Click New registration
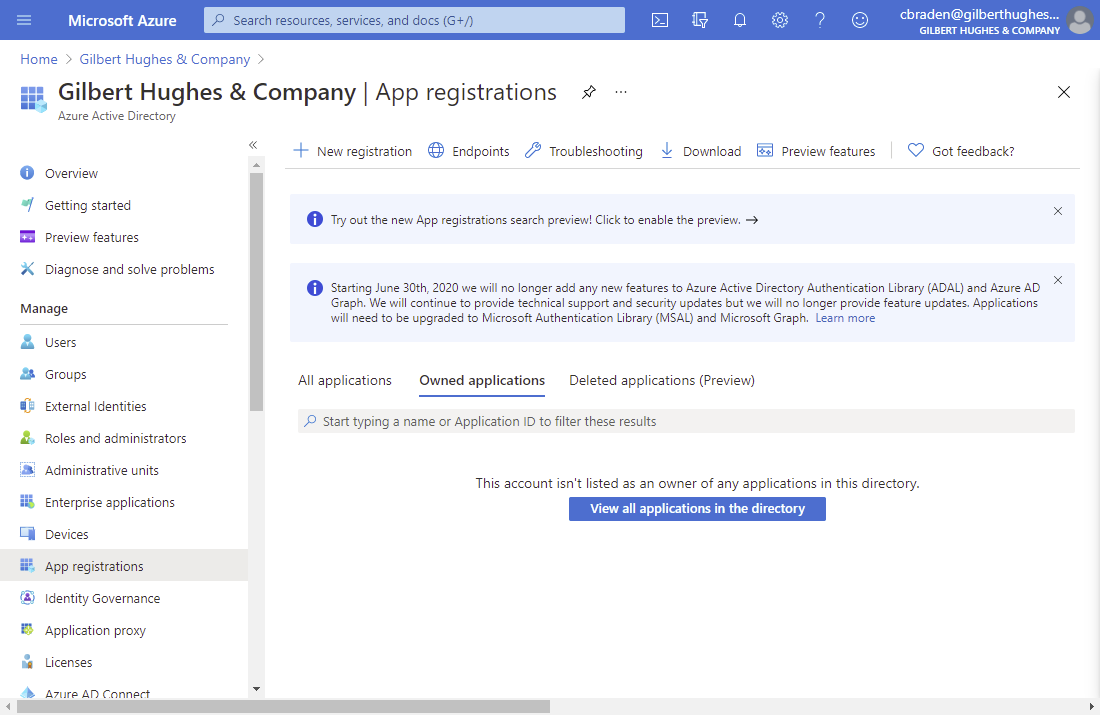 [352, 151]
